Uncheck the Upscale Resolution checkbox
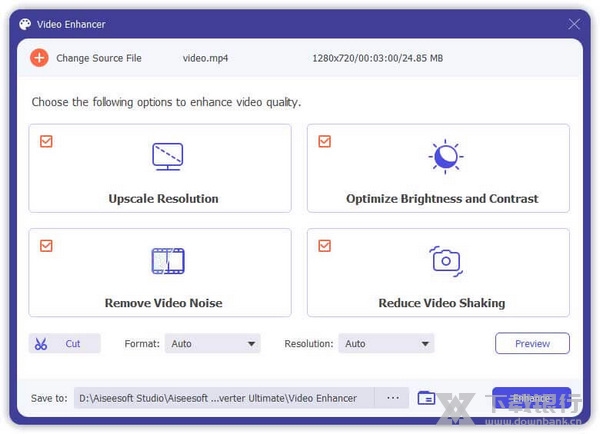The image size is (600, 434). (46, 141)
